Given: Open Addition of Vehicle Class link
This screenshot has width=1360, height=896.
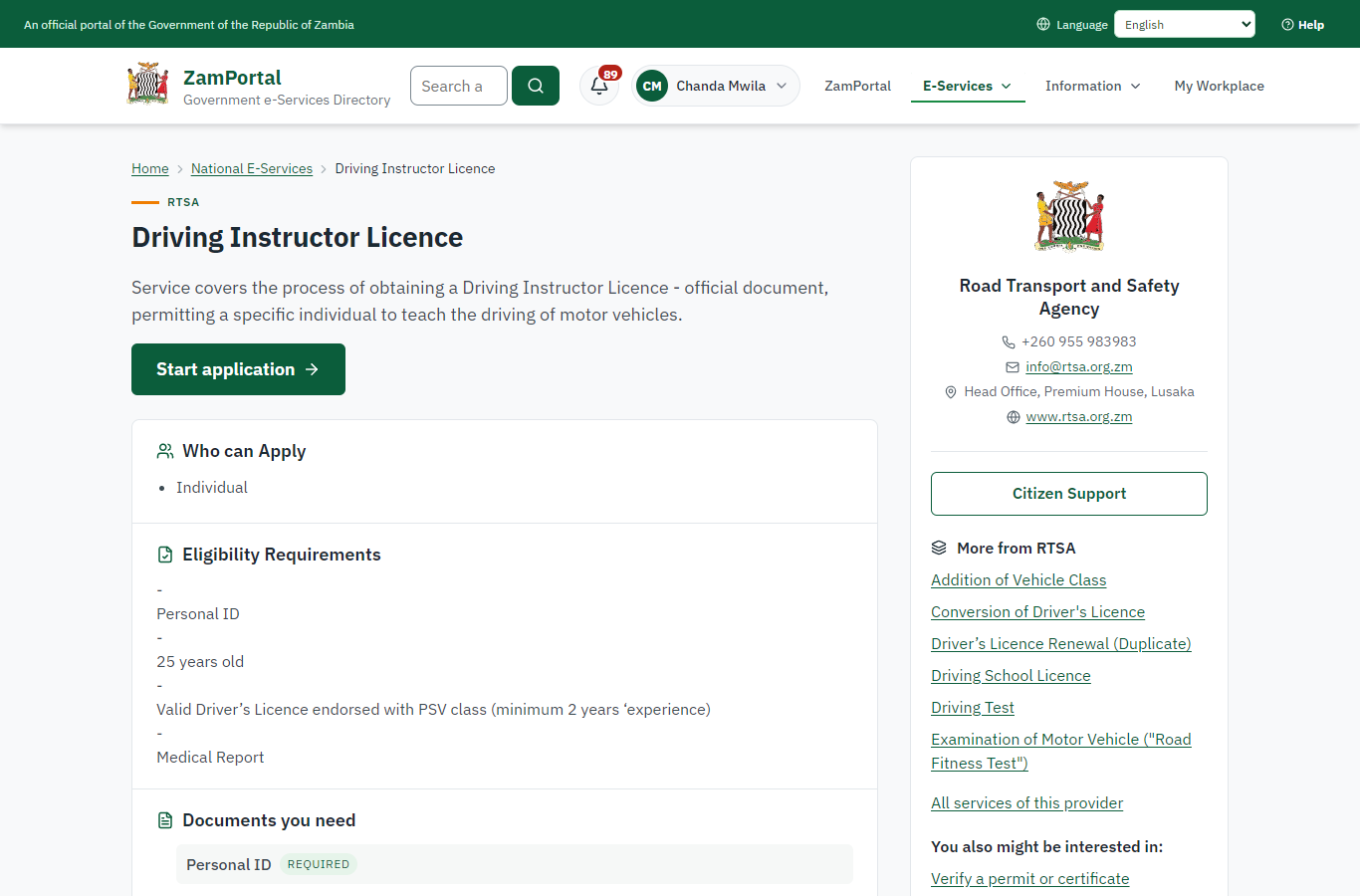Looking at the screenshot, I should [x=1019, y=580].
